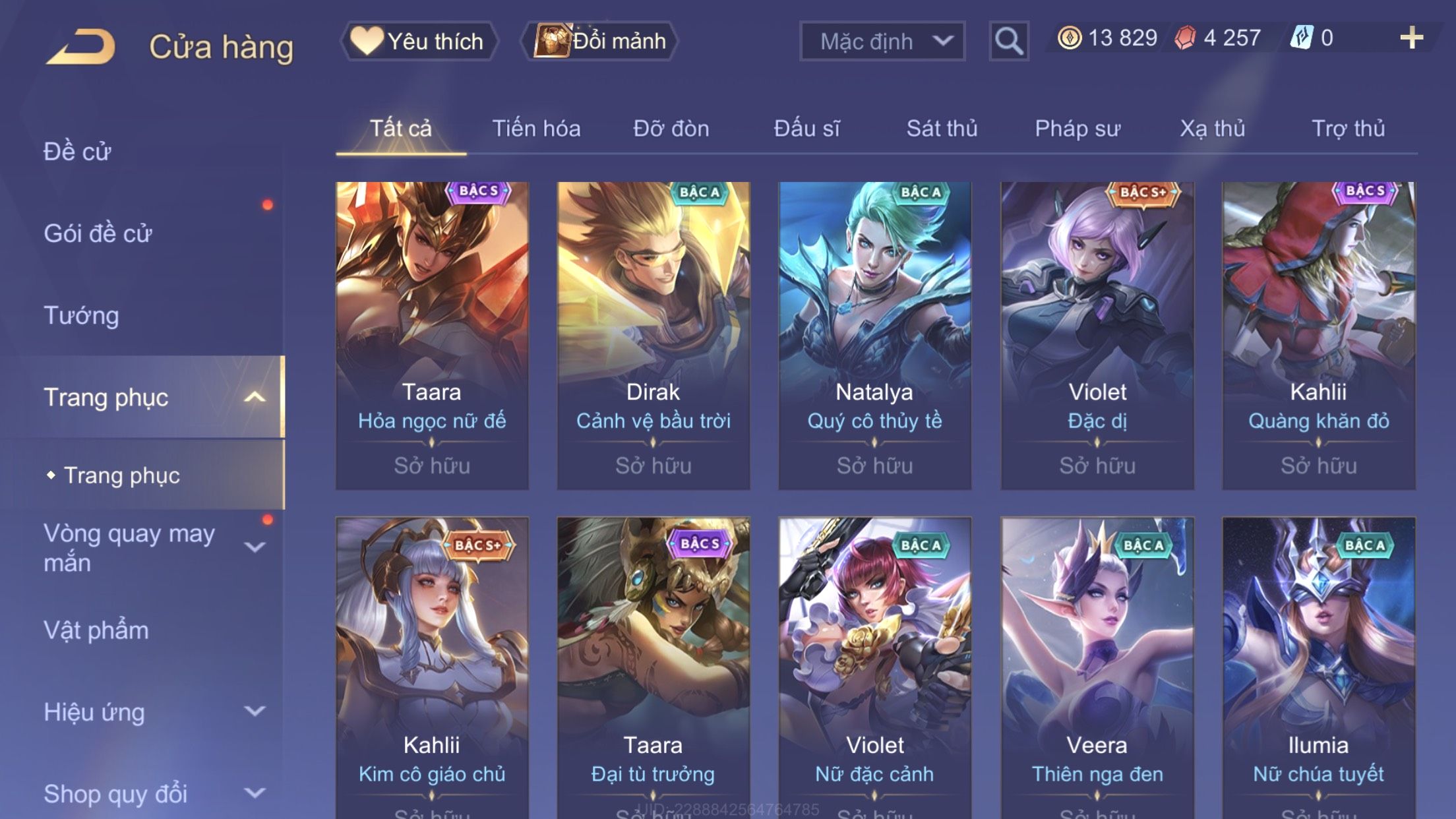The width and height of the screenshot is (1456, 819).
Task: Collapse the Trang phục sidebar section
Action: [x=255, y=397]
